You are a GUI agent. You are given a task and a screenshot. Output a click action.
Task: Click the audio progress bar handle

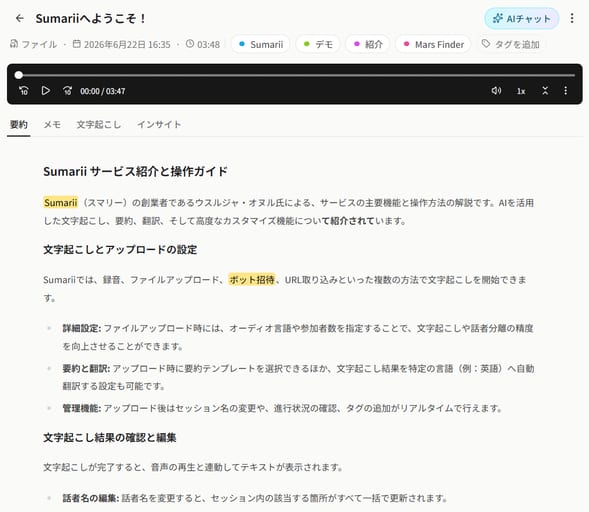coord(18,75)
